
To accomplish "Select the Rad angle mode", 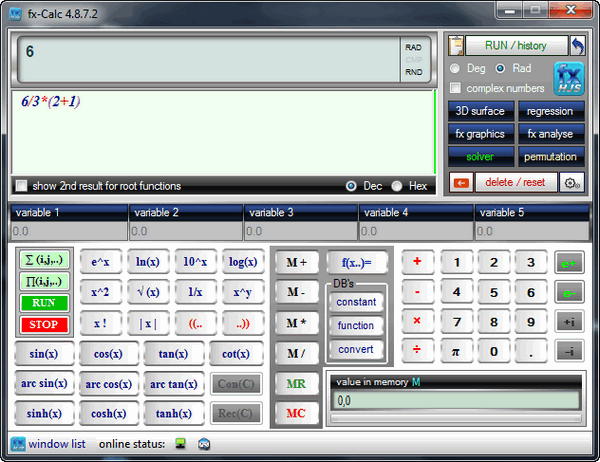I will click(x=500, y=69).
